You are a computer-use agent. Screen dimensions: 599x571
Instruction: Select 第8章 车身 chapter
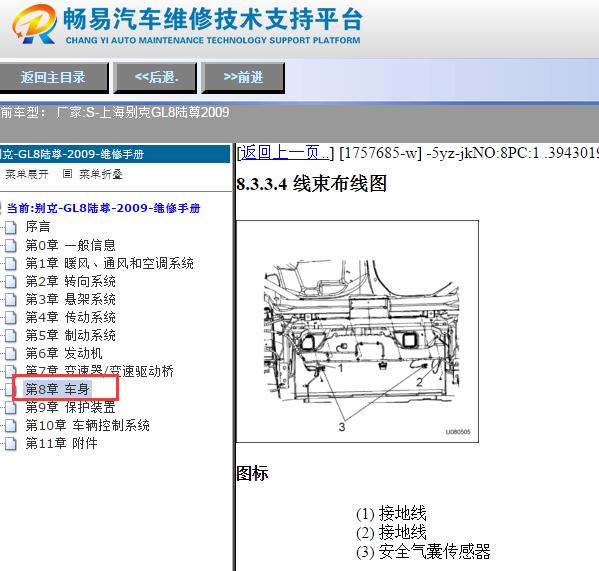(57, 389)
